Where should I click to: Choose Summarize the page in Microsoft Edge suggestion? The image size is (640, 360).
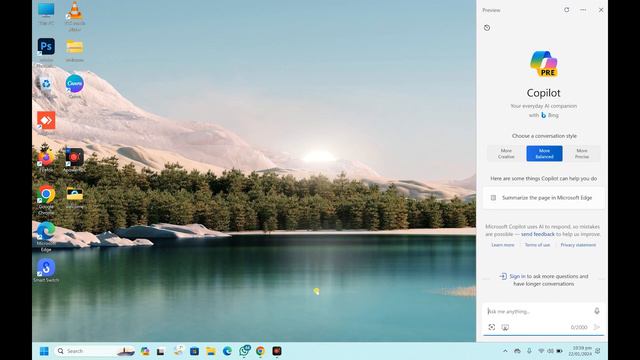point(544,198)
